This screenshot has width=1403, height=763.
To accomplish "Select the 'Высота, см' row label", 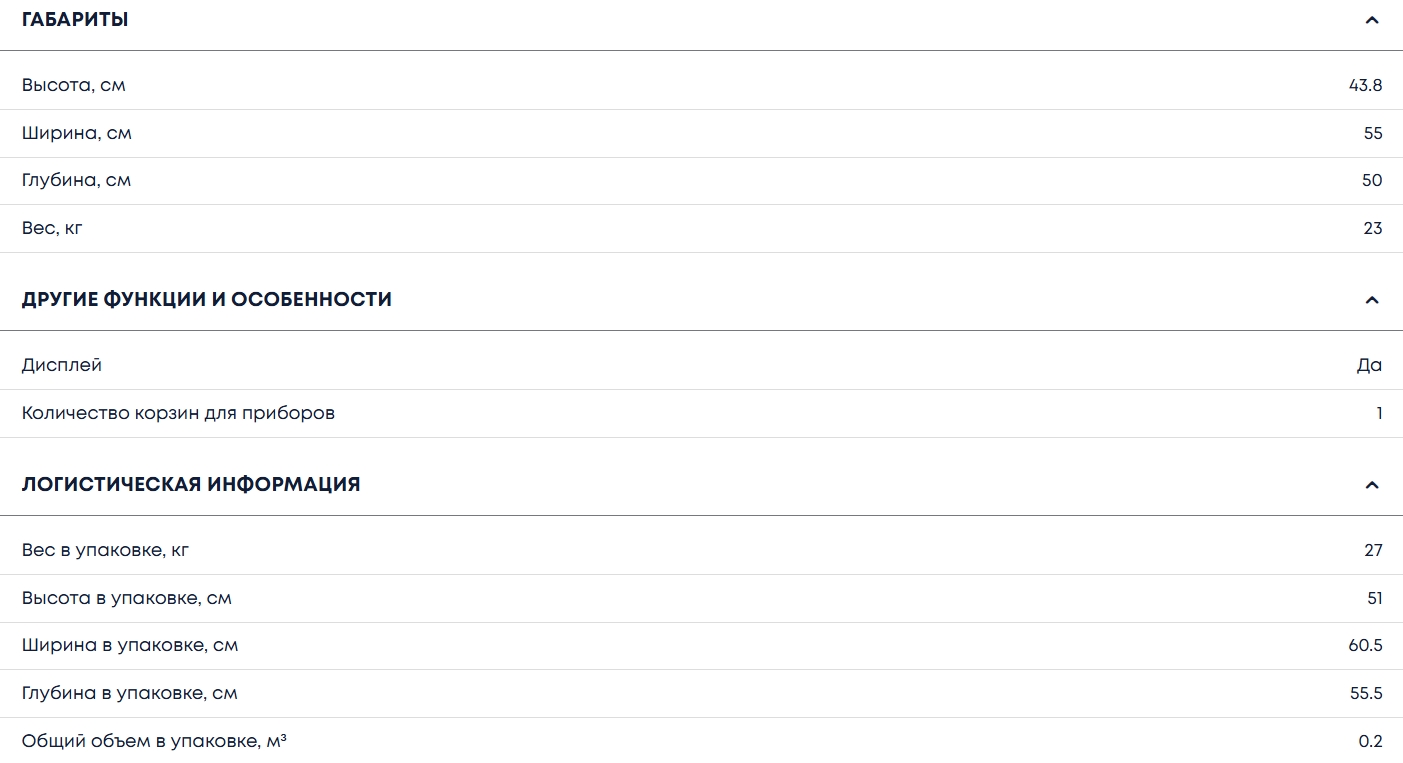I will [x=74, y=85].
